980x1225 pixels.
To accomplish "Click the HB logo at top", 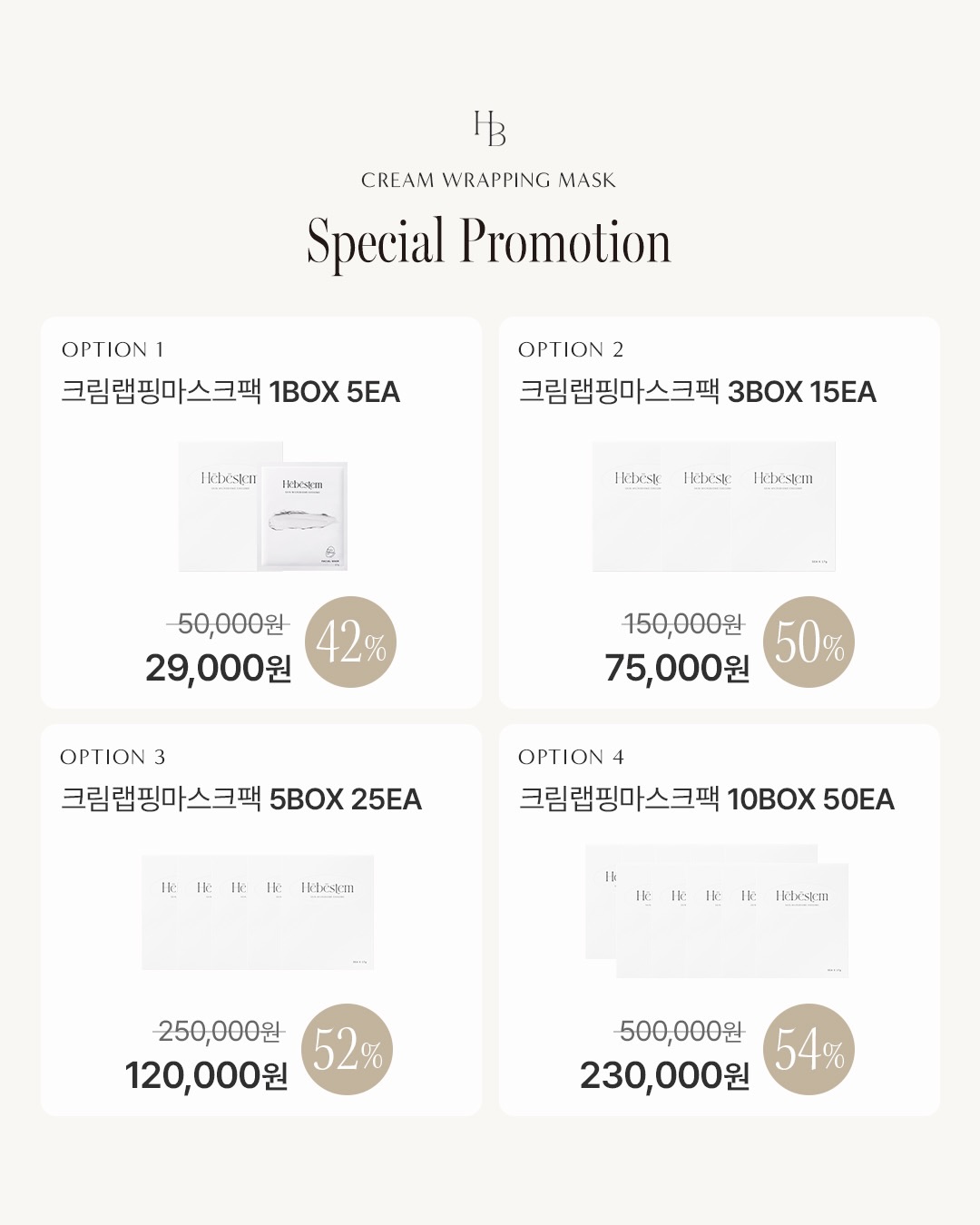I will pos(490,129).
